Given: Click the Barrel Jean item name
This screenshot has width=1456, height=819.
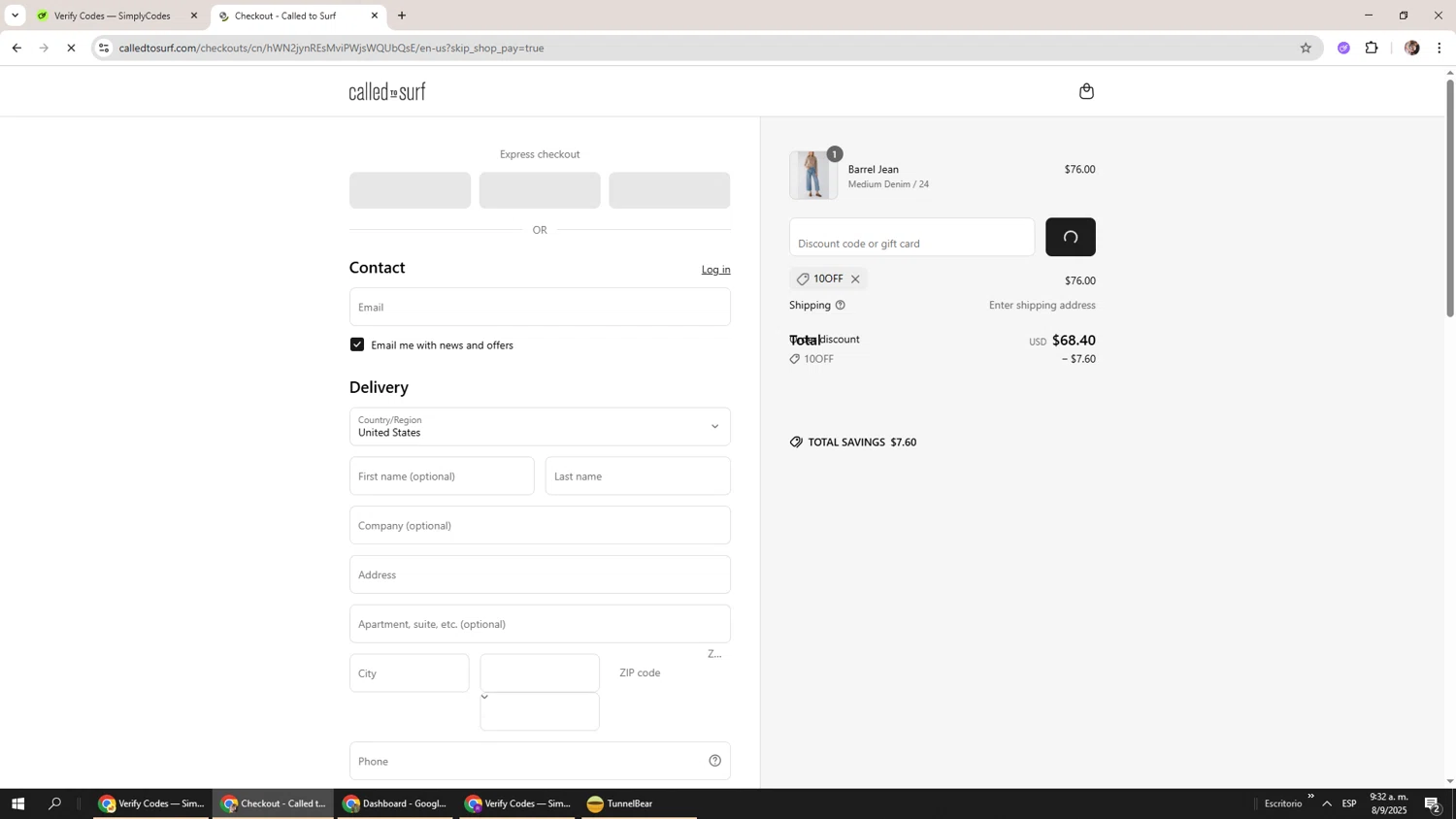Looking at the screenshot, I should pos(874,169).
